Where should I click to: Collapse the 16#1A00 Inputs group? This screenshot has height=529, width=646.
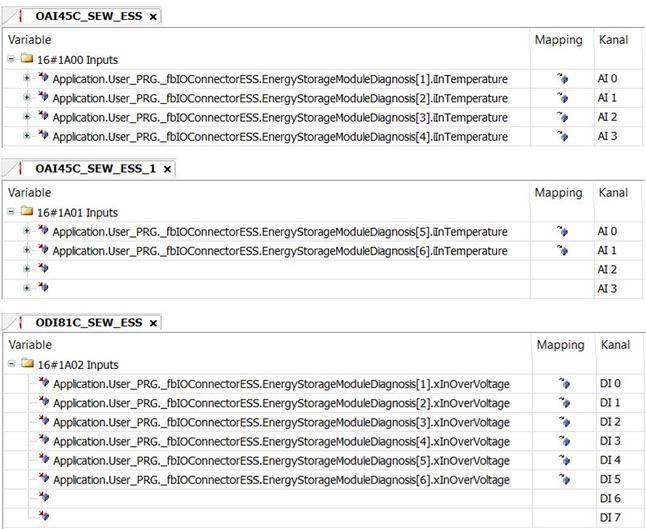pyautogui.click(x=11, y=60)
